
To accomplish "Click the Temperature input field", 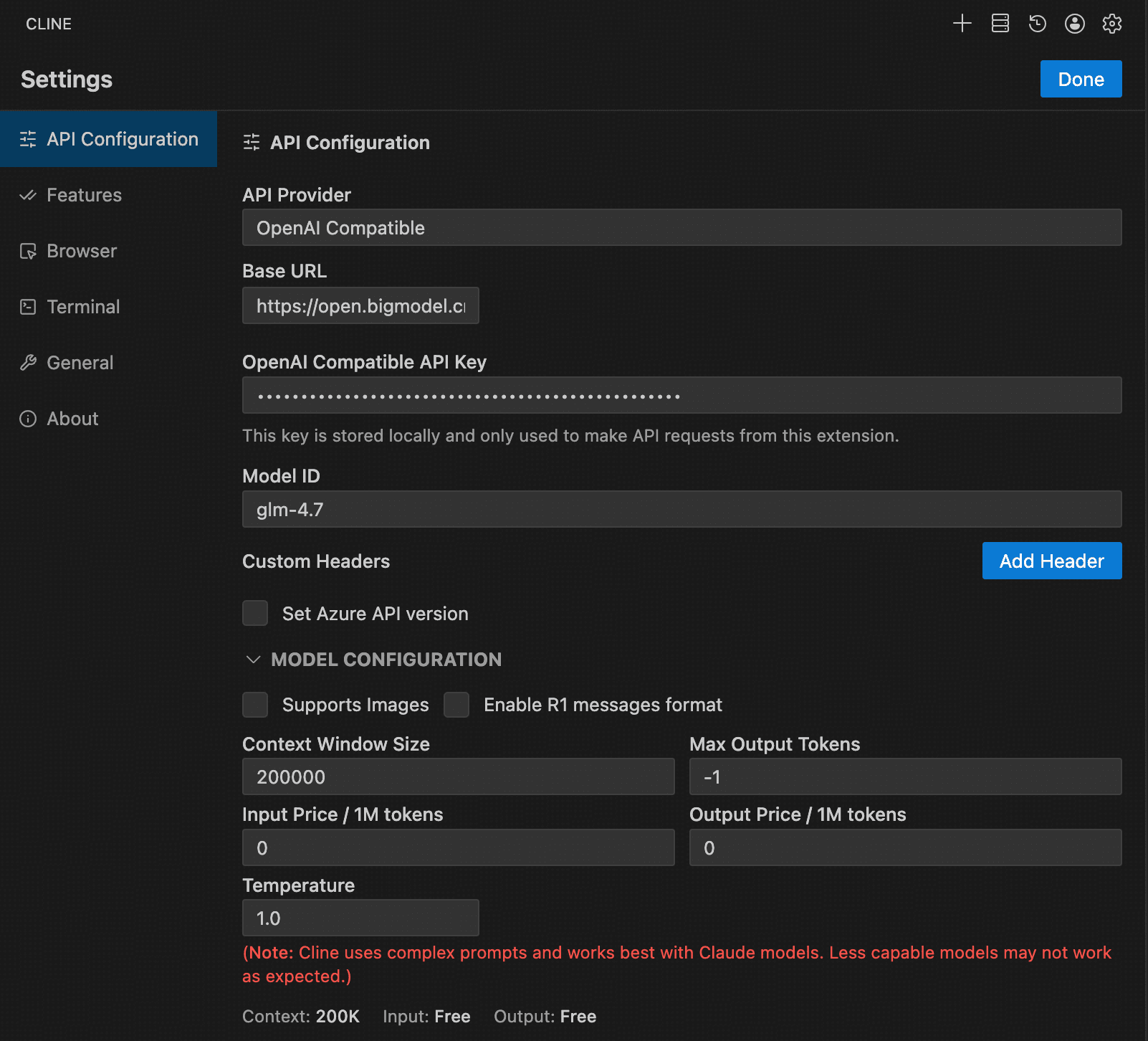I will point(360,918).
